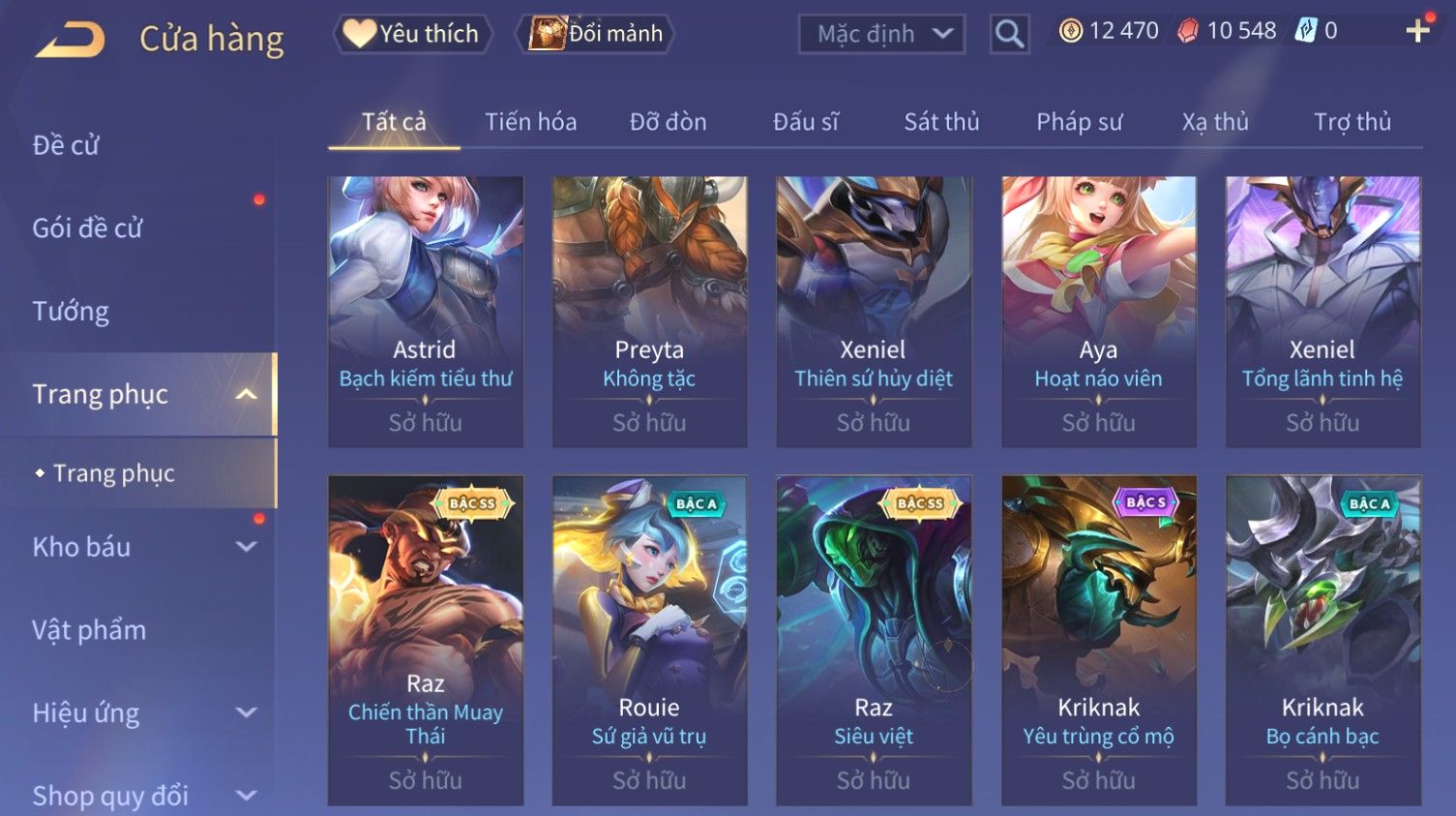Select the Pháp sư tab
This screenshot has height=816, width=1456.
1080,122
